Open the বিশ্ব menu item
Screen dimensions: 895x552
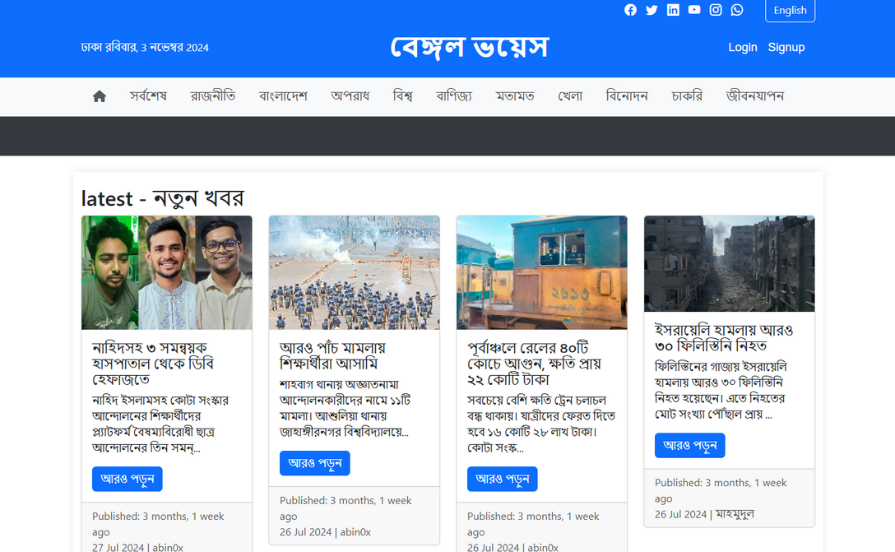pyautogui.click(x=402, y=96)
